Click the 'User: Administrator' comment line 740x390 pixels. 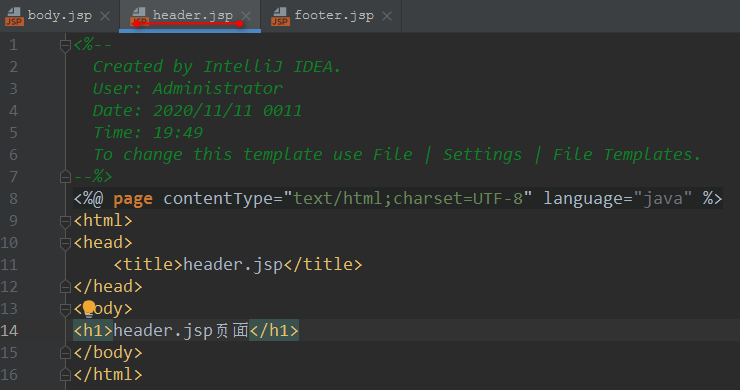click(x=187, y=88)
